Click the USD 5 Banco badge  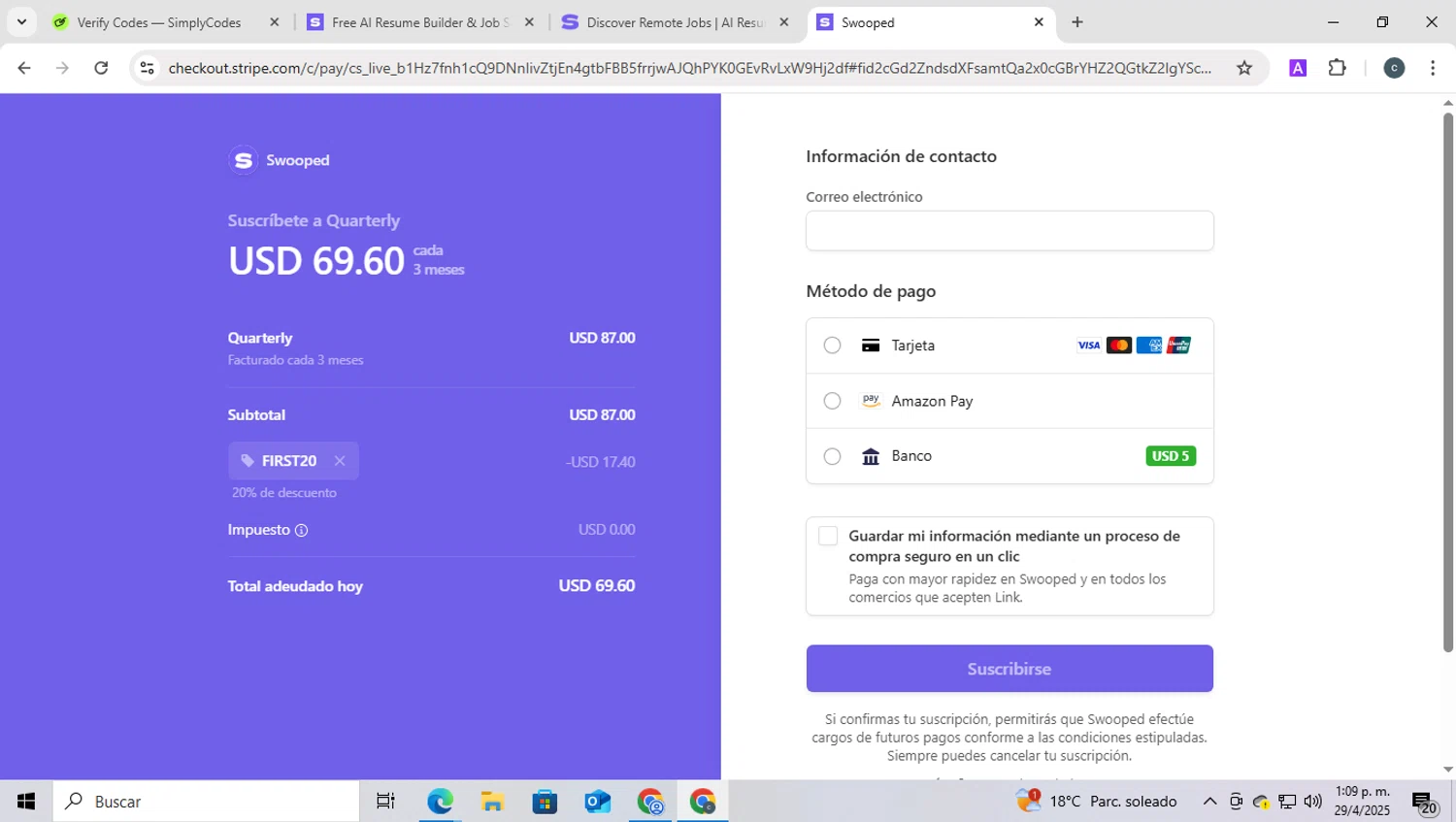tap(1171, 456)
